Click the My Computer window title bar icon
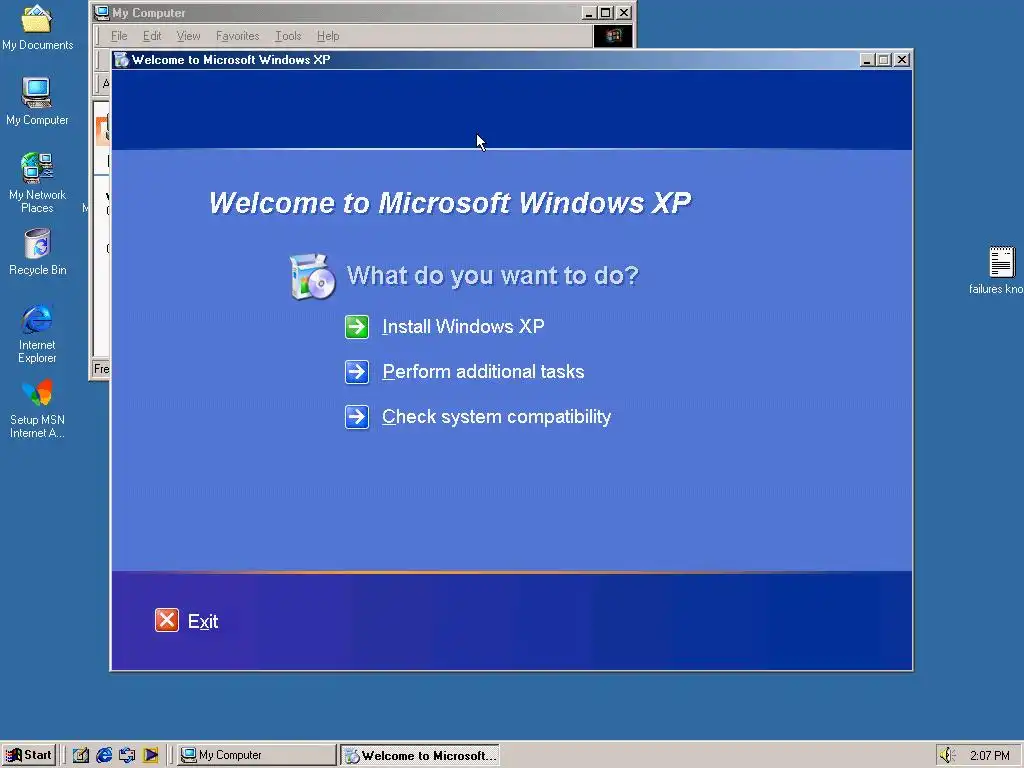Viewport: 1024px width, 768px height. [101, 12]
